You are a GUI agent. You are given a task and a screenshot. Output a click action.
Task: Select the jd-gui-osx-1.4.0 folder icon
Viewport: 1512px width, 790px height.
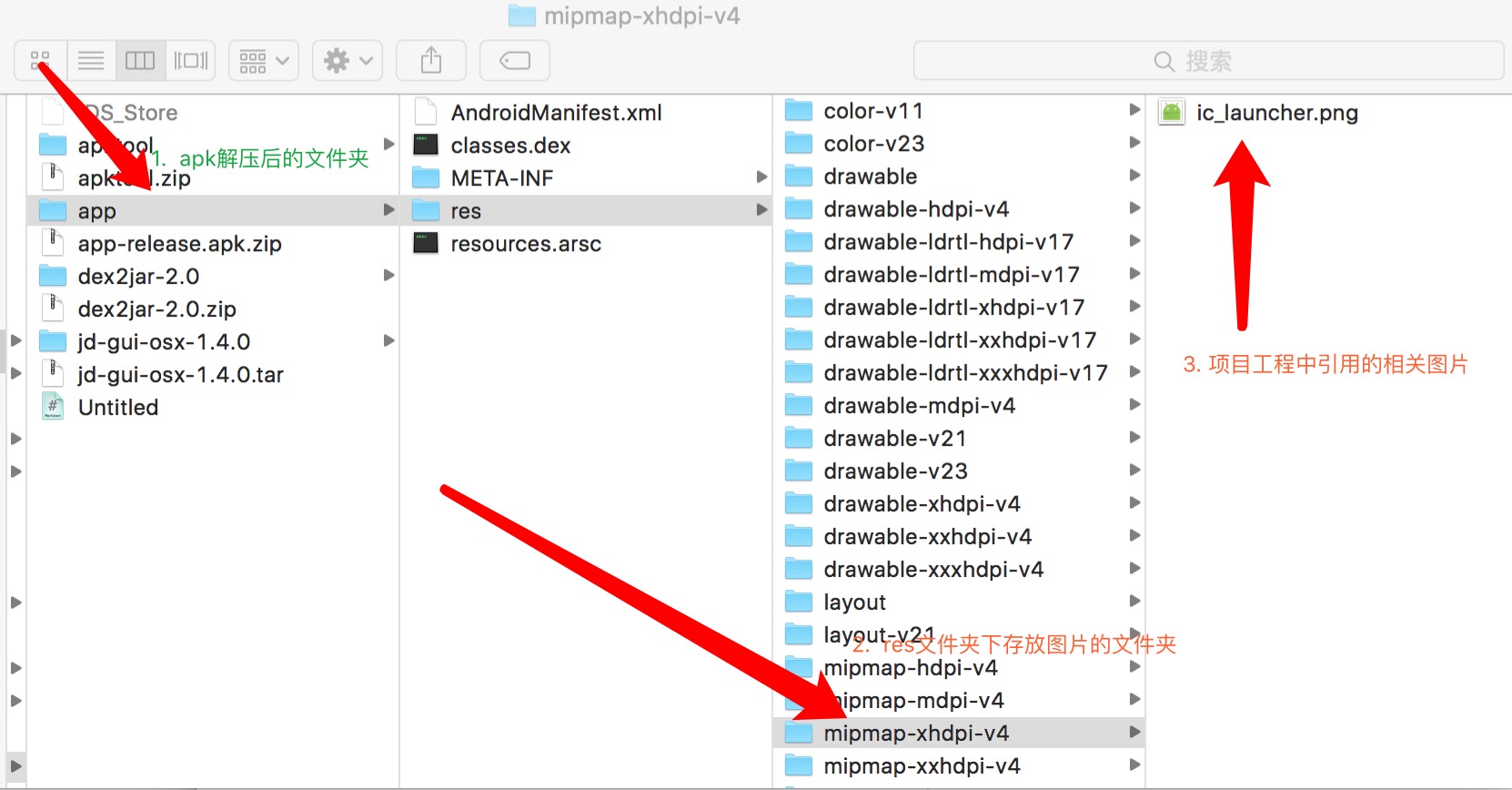(x=53, y=342)
